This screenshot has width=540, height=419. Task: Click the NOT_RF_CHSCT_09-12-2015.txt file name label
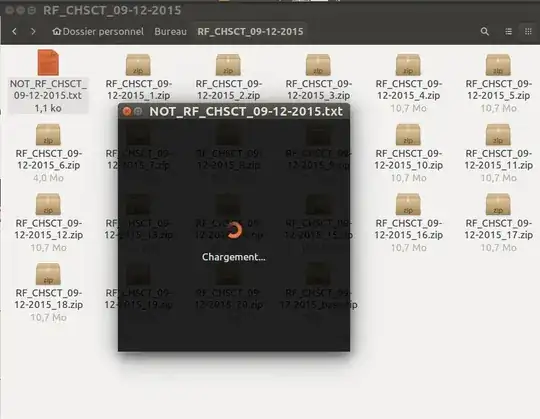pos(48,90)
